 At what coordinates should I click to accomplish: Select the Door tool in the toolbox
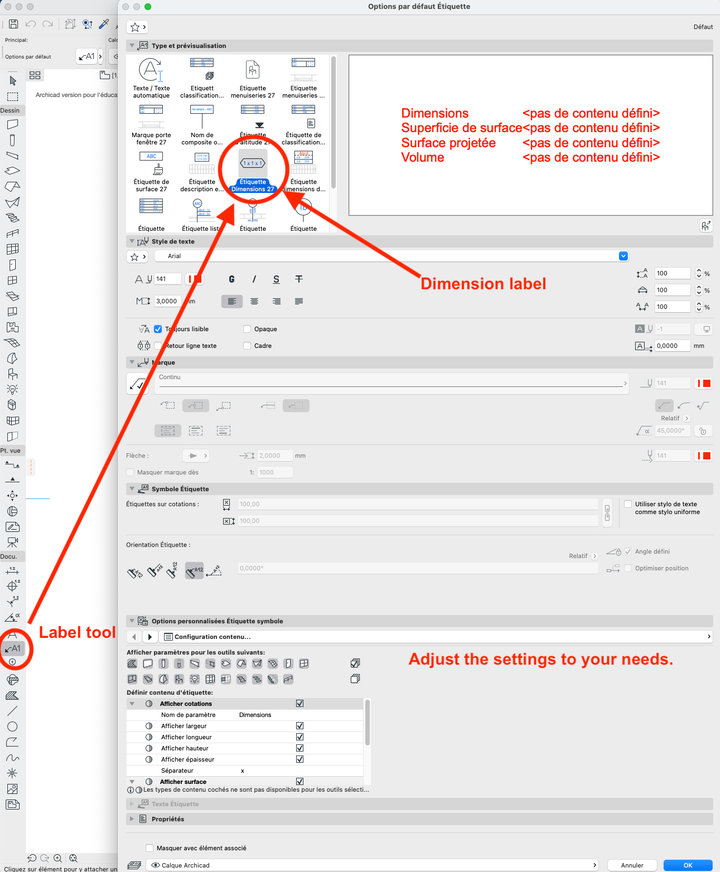[12, 265]
